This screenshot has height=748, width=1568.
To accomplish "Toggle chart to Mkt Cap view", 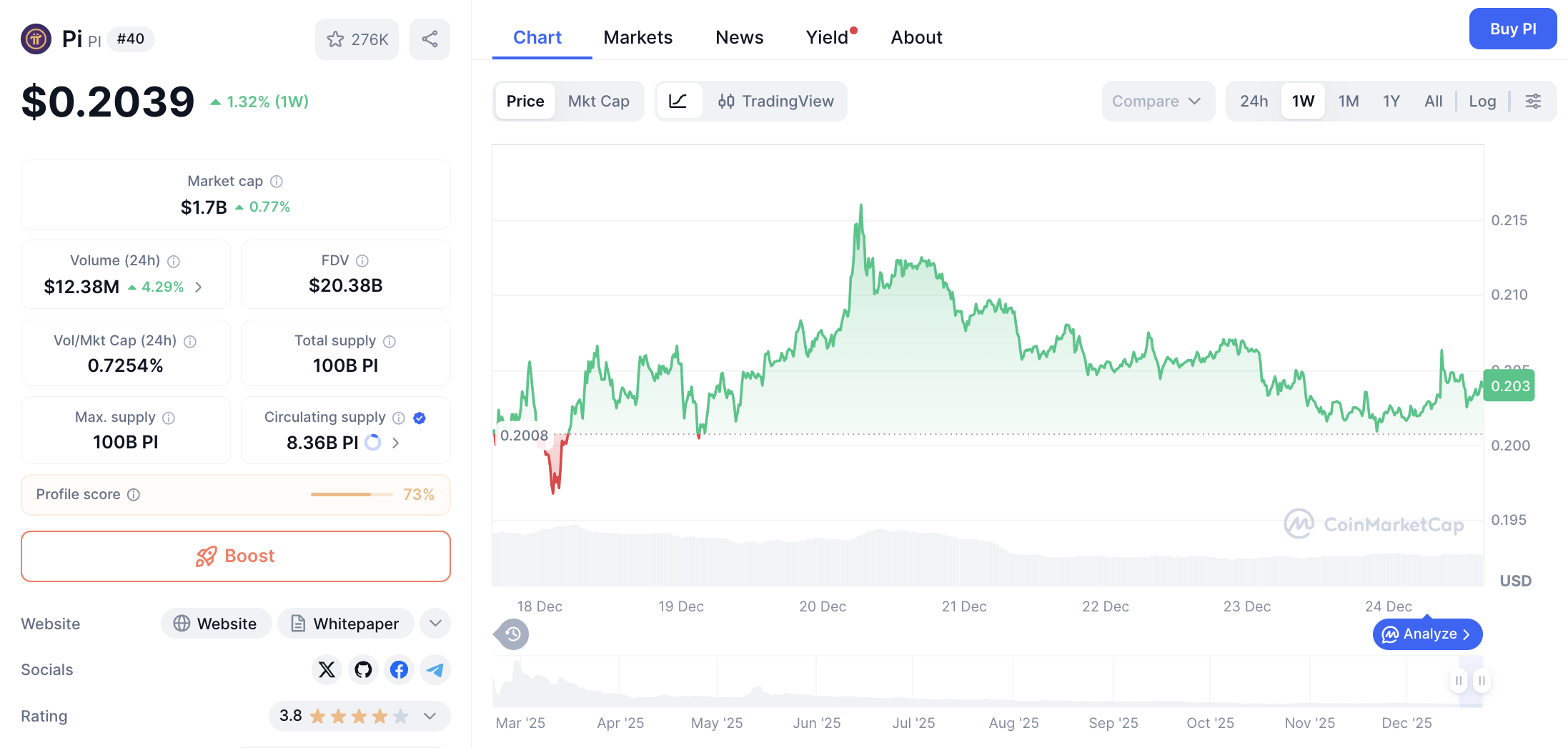I will point(599,101).
